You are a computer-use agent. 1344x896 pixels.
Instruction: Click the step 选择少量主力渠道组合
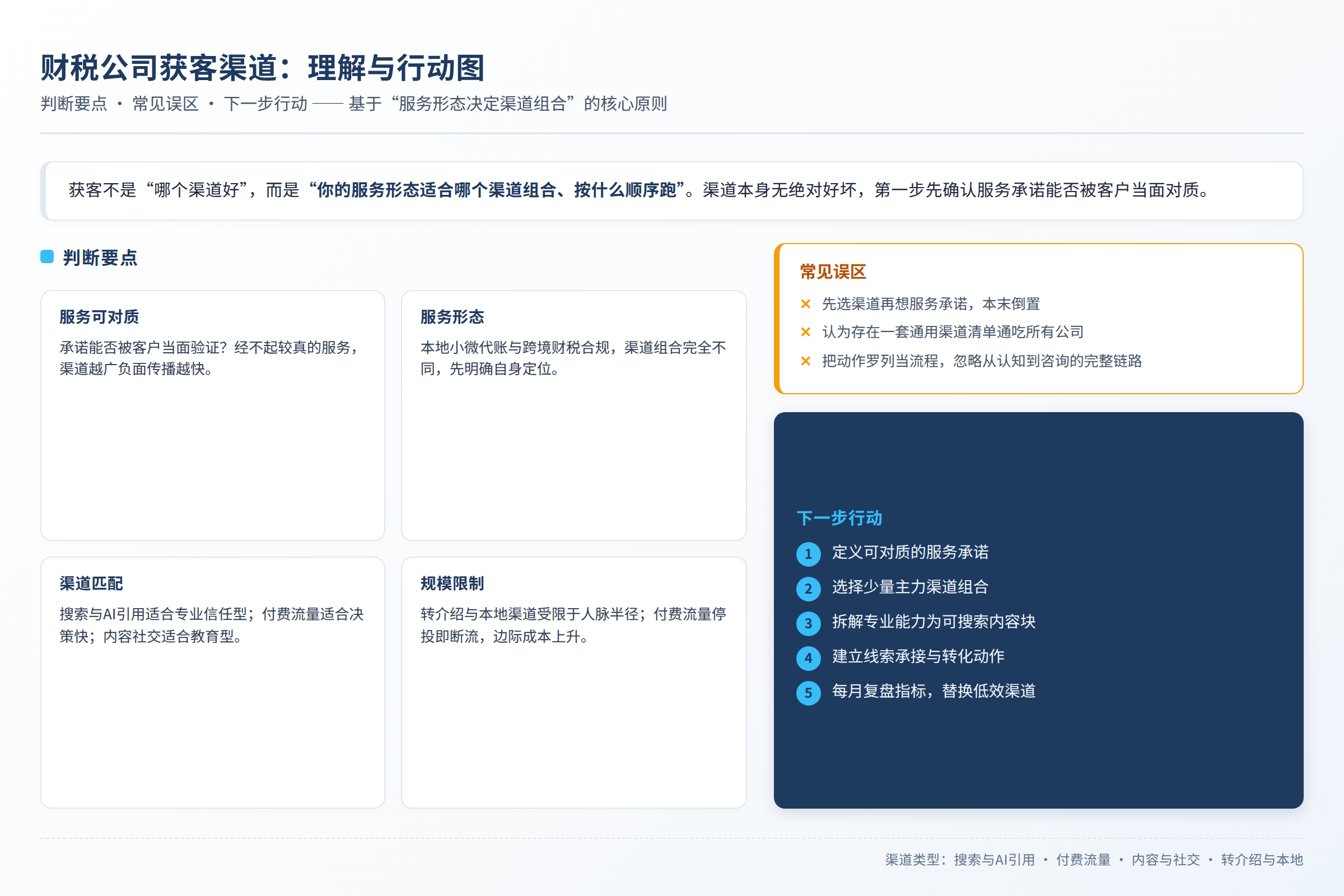(911, 587)
